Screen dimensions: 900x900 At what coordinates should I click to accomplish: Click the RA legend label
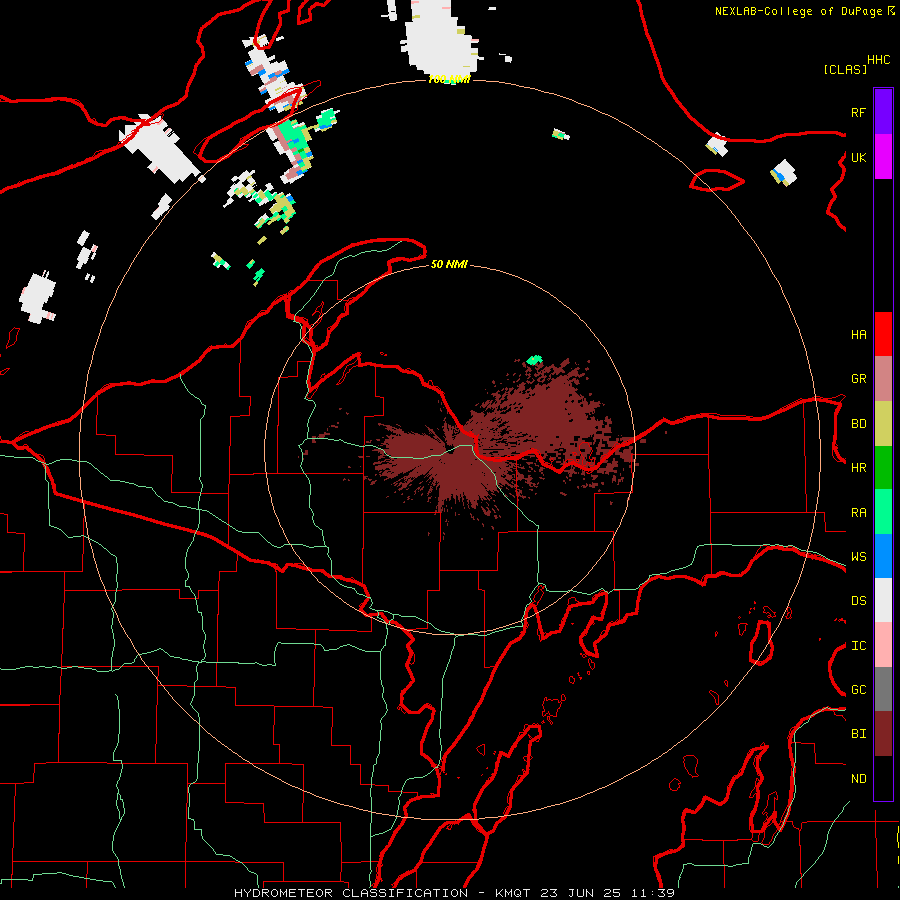click(858, 513)
